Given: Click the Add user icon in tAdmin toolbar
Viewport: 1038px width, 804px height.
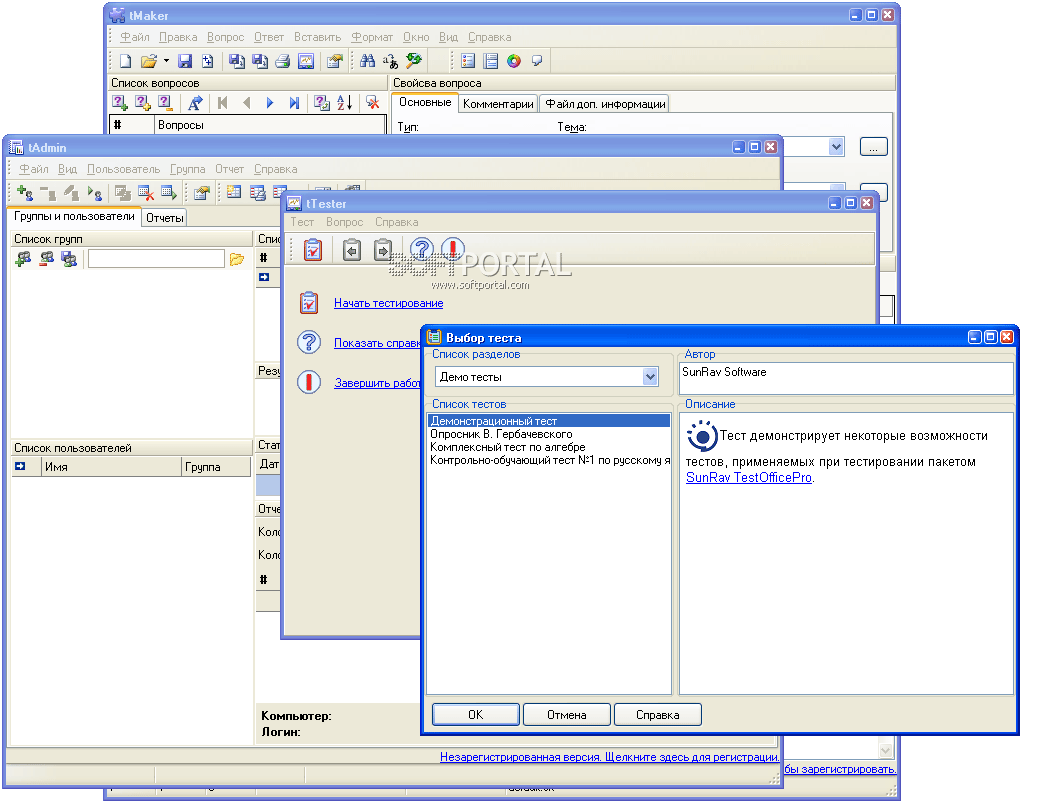Looking at the screenshot, I should click(24, 193).
